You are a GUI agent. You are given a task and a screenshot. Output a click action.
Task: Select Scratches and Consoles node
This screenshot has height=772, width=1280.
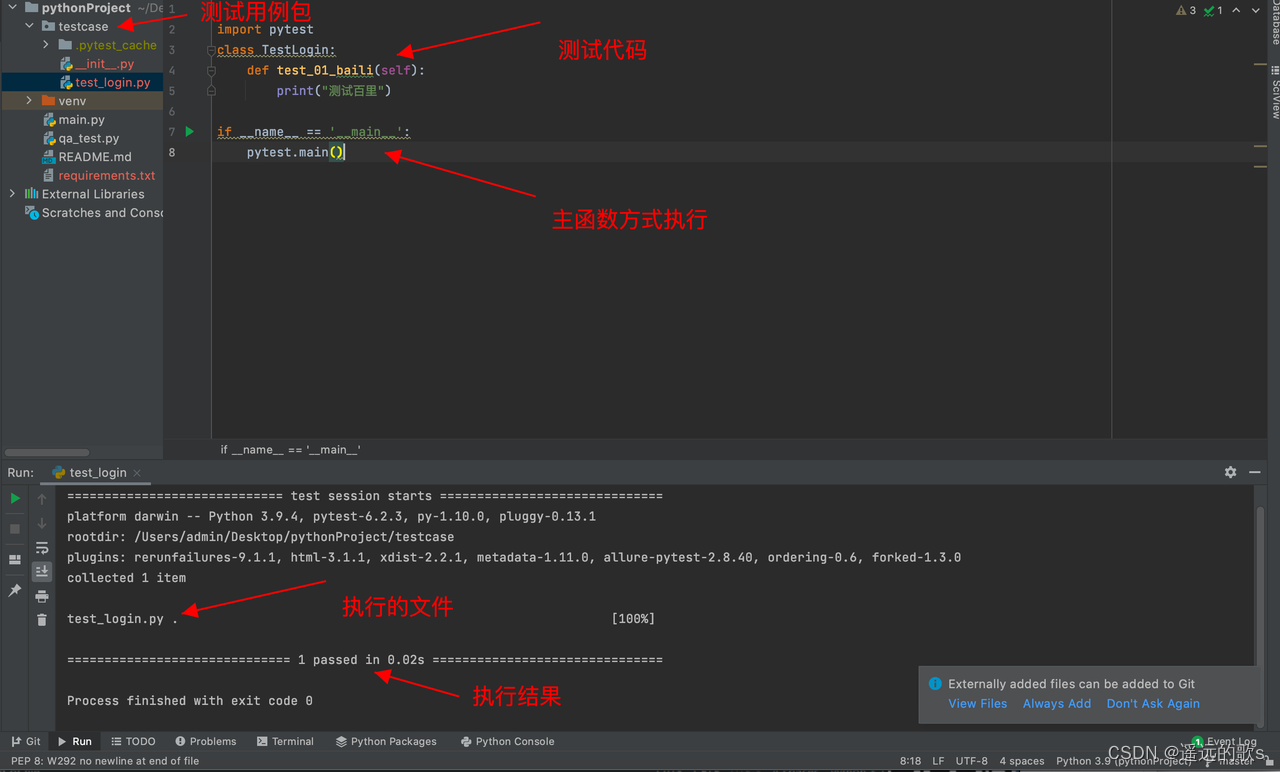(93, 213)
